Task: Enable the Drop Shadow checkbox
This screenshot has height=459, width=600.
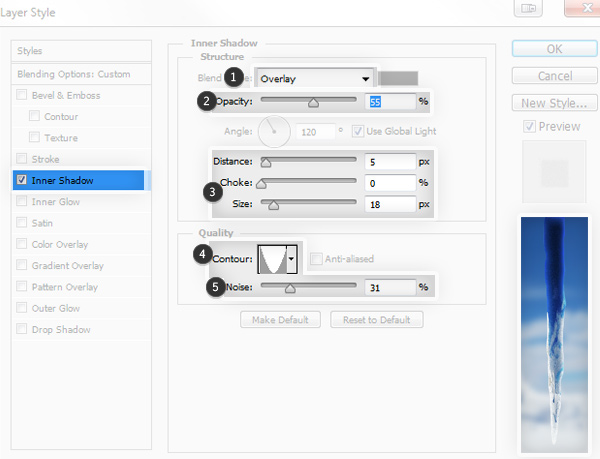Action: pyautogui.click(x=22, y=329)
